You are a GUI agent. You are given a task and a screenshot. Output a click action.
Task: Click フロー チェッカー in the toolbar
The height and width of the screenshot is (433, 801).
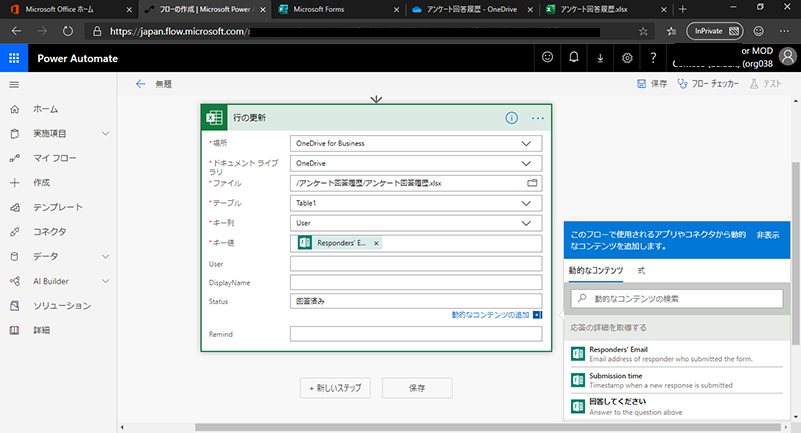point(708,84)
